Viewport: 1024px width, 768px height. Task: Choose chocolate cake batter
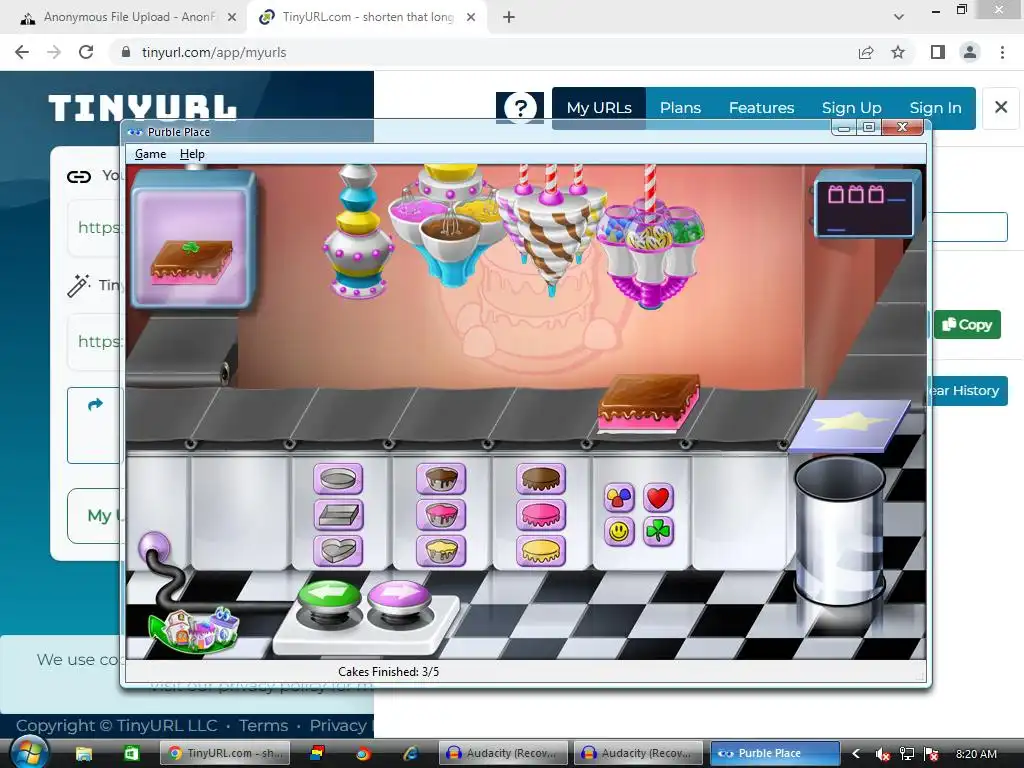click(441, 479)
